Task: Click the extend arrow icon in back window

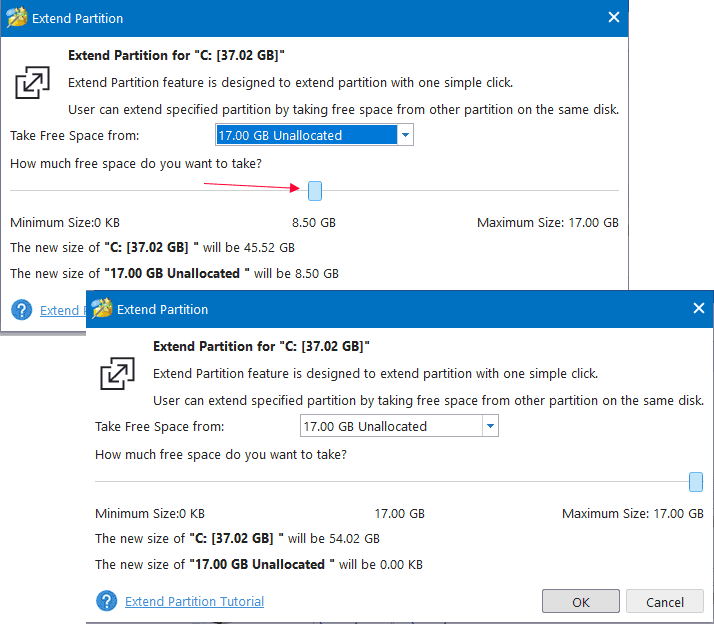Action: coord(32,82)
